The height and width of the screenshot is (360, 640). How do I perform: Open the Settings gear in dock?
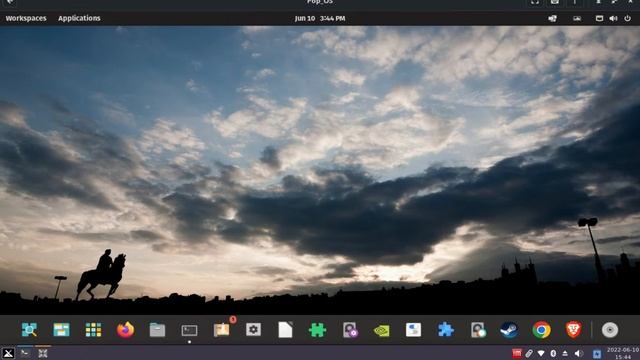pos(253,330)
